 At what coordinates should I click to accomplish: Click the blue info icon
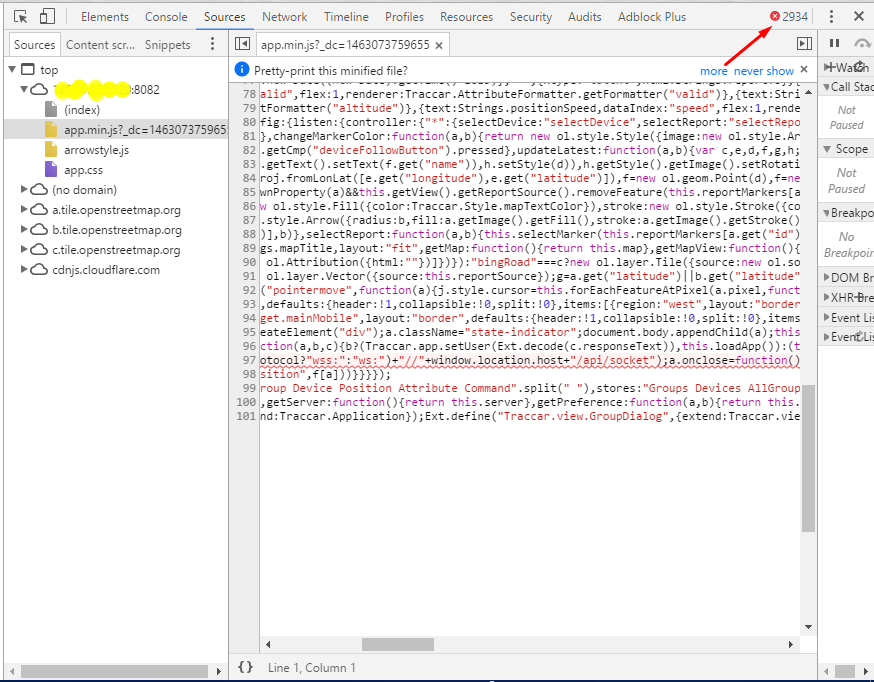241,70
